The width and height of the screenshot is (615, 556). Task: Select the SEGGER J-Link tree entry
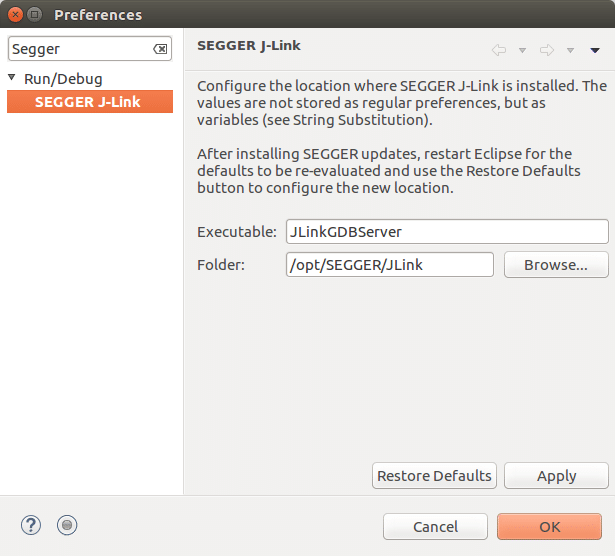(x=88, y=102)
